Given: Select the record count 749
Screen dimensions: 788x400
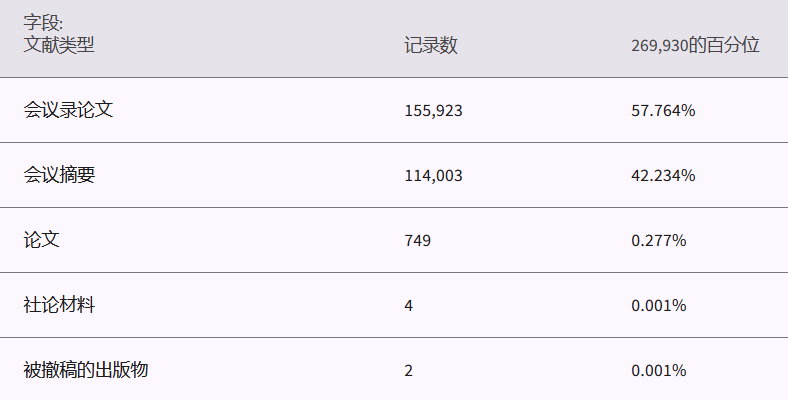Looking at the screenshot, I should (x=418, y=240).
